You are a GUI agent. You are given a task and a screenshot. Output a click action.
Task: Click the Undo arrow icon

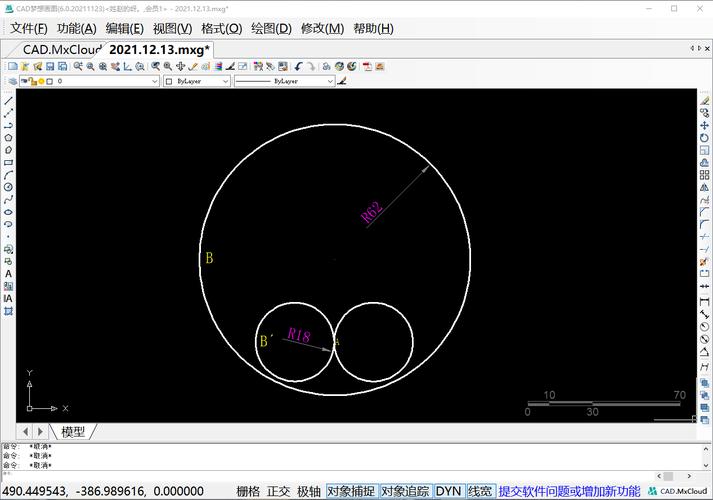[x=298, y=67]
